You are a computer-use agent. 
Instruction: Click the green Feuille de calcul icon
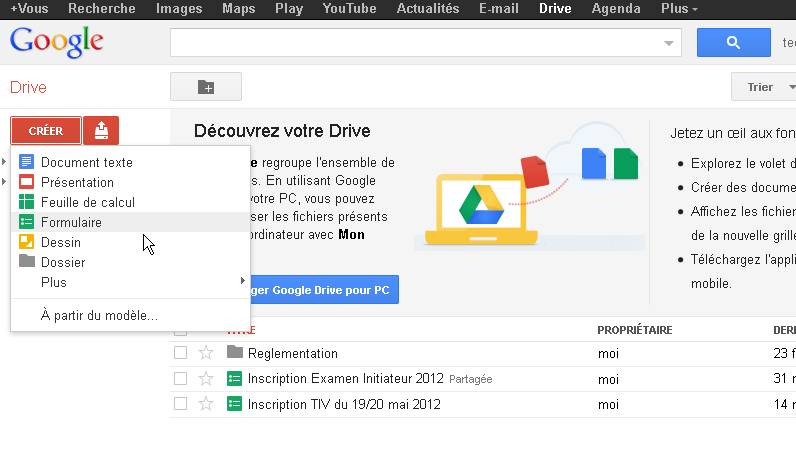[26, 202]
